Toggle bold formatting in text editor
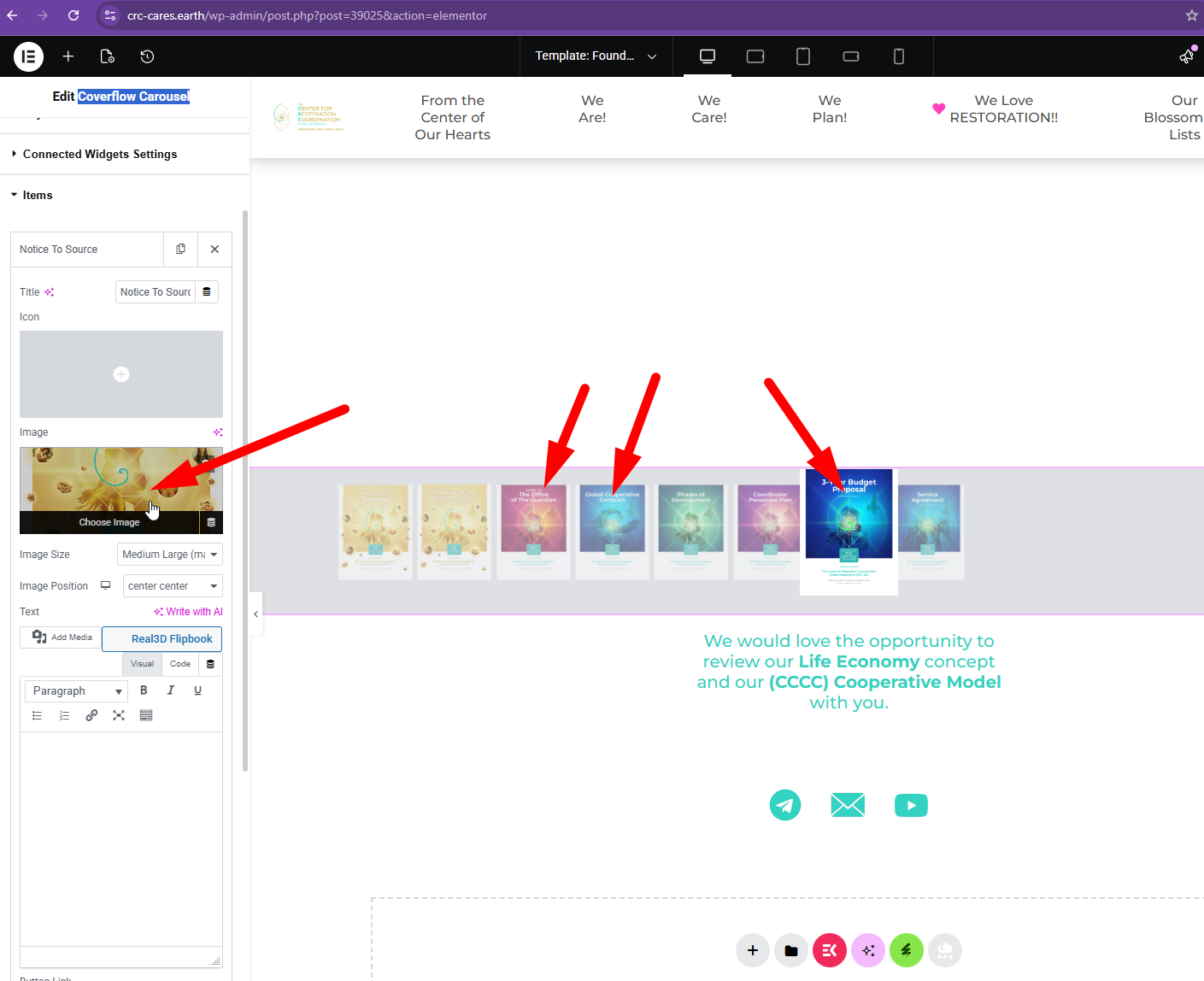Screen dimensions: 1204x981 144,690
